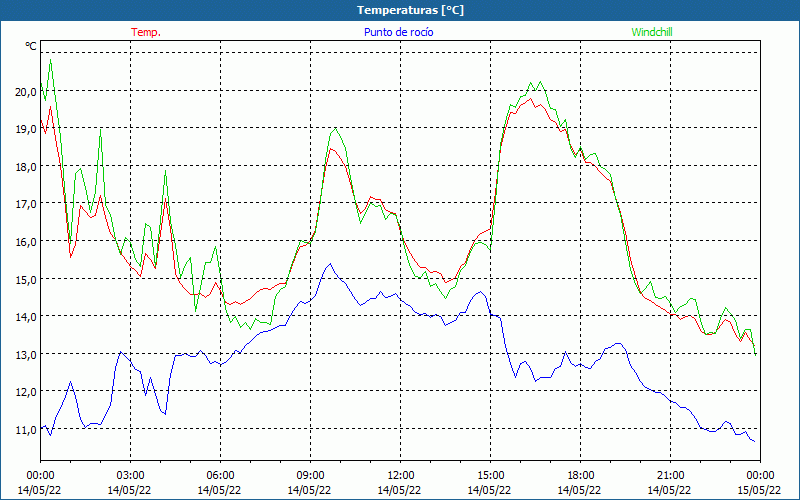The width and height of the screenshot is (800, 500).
Task: Select the 15/05/22 date label
Action: point(758,490)
